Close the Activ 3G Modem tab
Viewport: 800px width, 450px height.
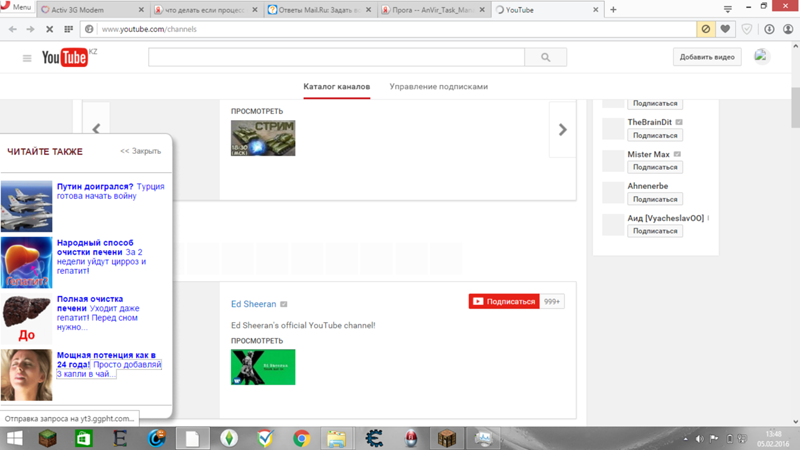pyautogui.click(x=141, y=10)
